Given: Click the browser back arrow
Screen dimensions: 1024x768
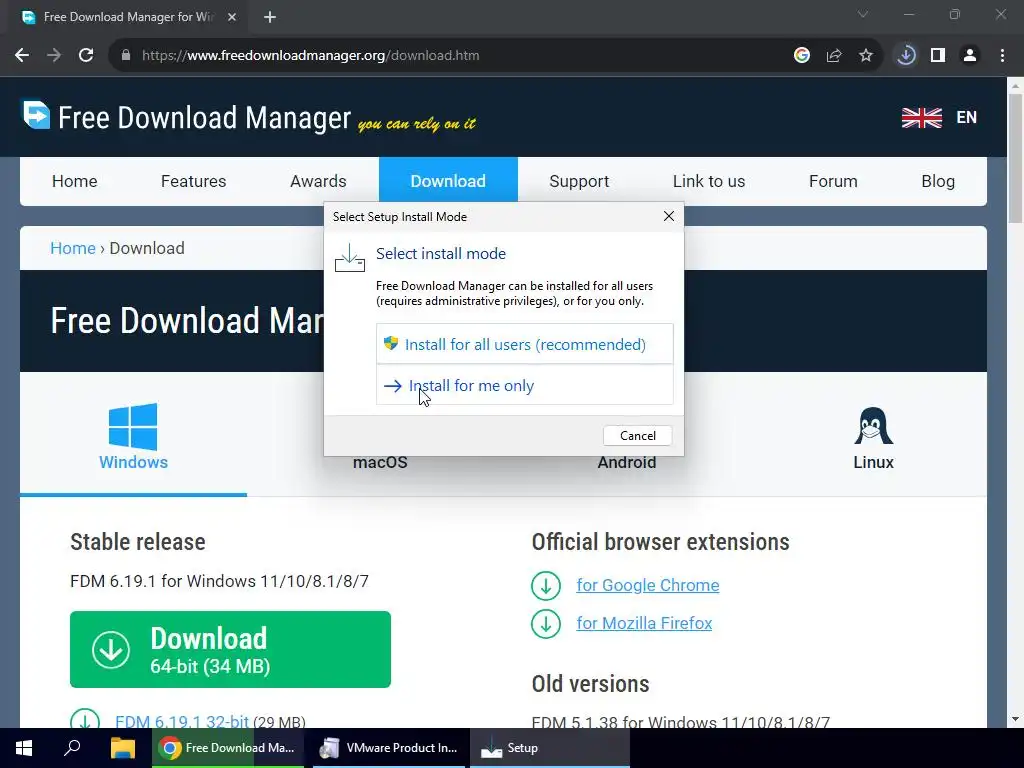Looking at the screenshot, I should pos(22,56).
